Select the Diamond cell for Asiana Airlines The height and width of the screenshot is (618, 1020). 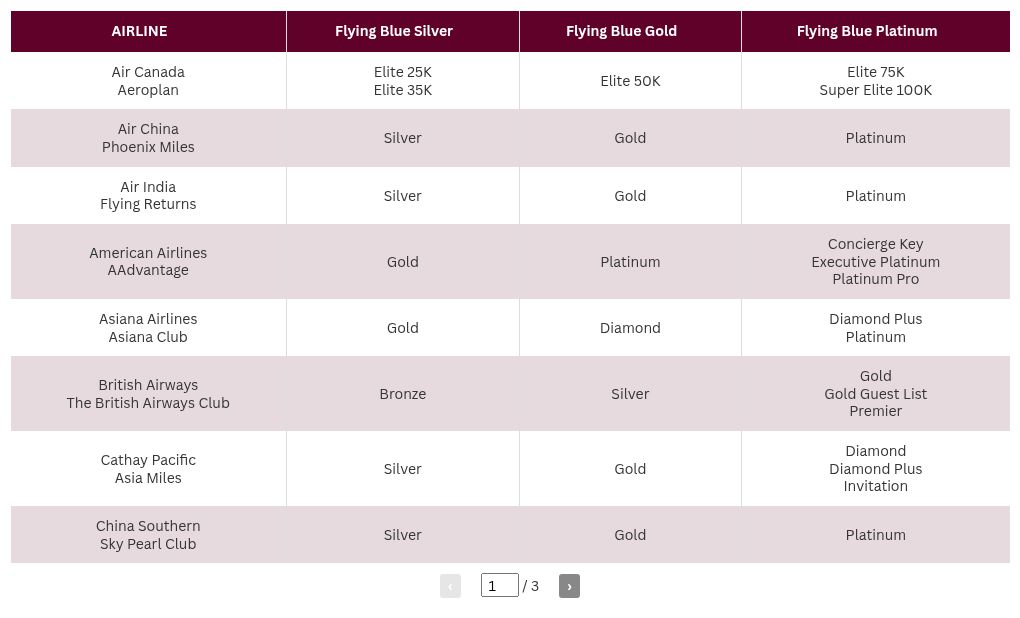630,328
